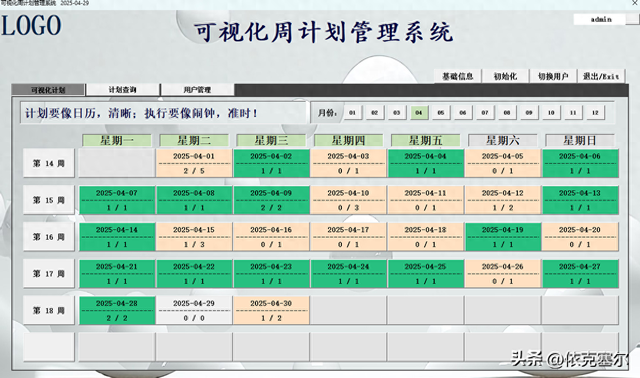Open the 基础信息 button
Screen dimensions: 640x378
[x=458, y=76]
